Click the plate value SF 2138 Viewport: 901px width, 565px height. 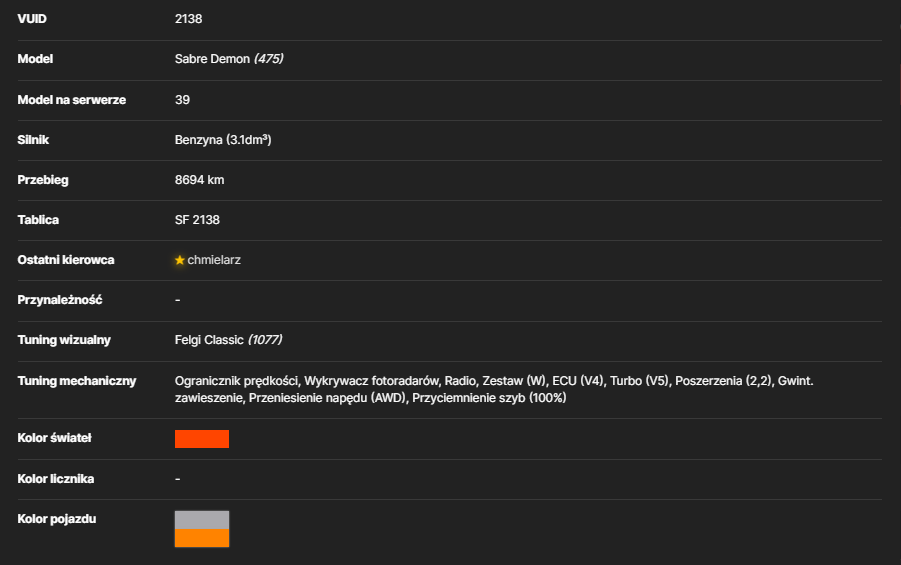[197, 220]
